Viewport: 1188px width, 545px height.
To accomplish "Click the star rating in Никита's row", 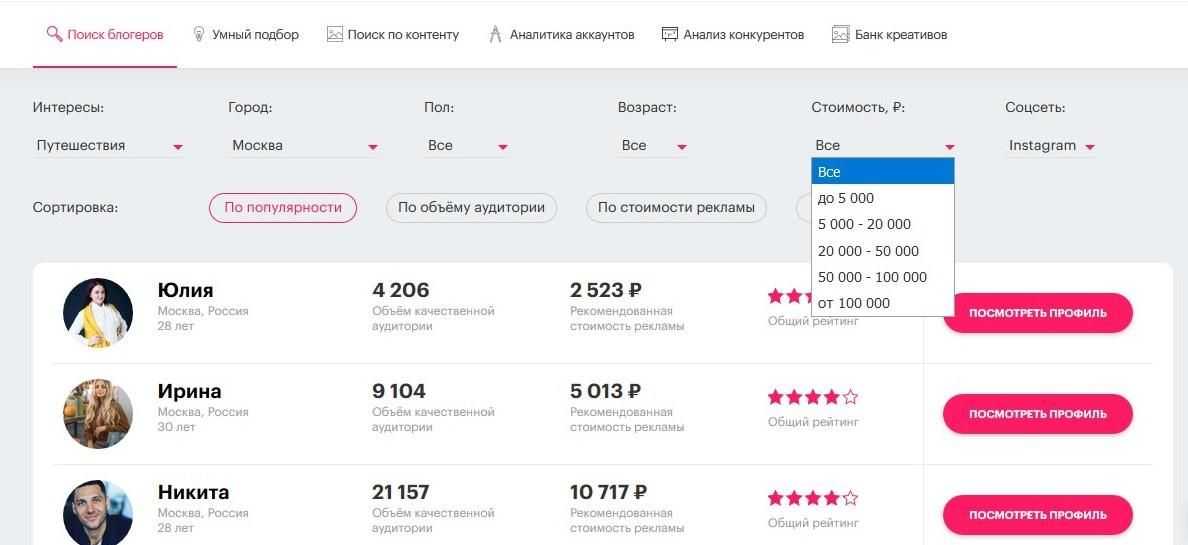I will point(812,498).
